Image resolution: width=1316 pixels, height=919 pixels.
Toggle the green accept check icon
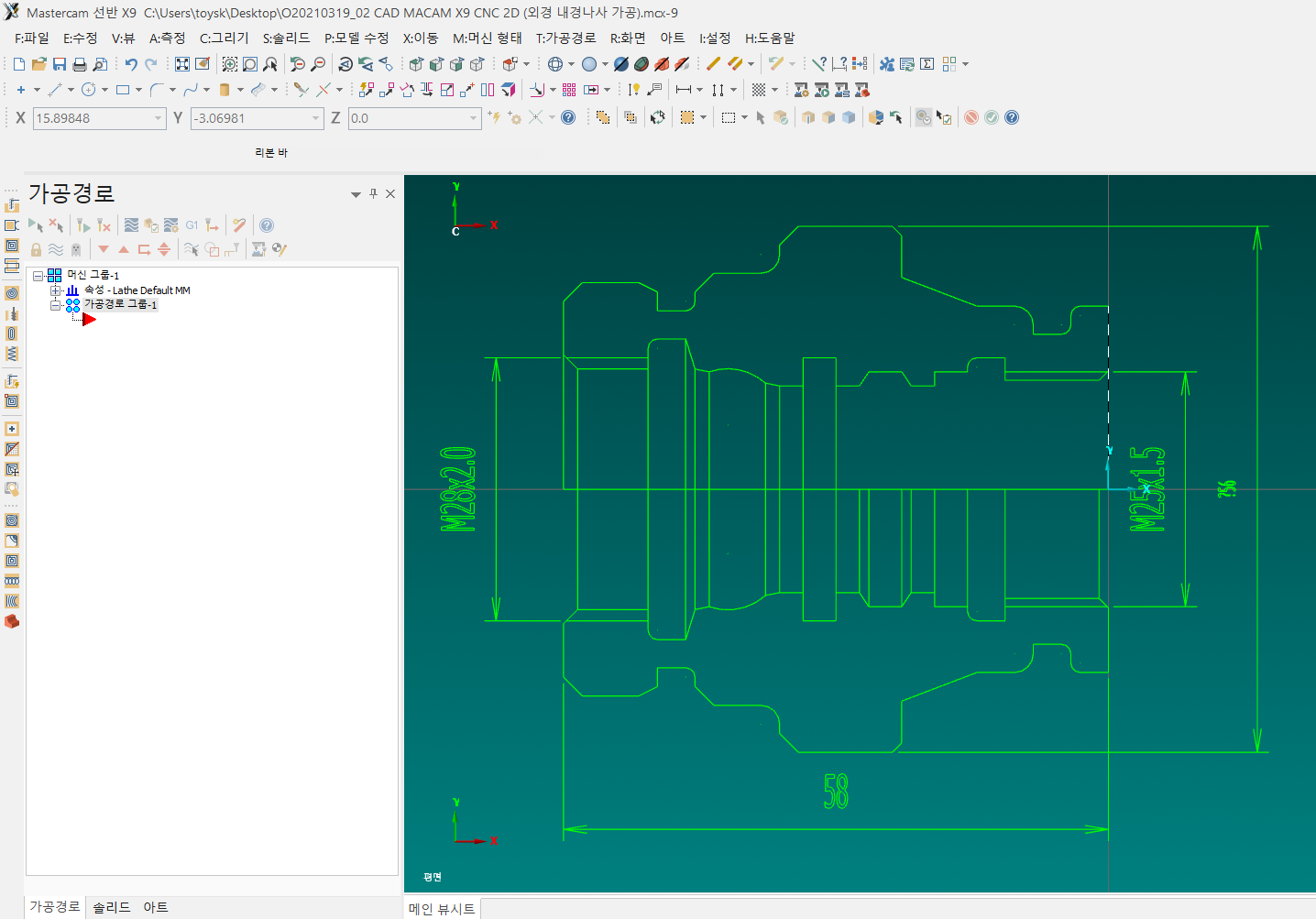992,117
